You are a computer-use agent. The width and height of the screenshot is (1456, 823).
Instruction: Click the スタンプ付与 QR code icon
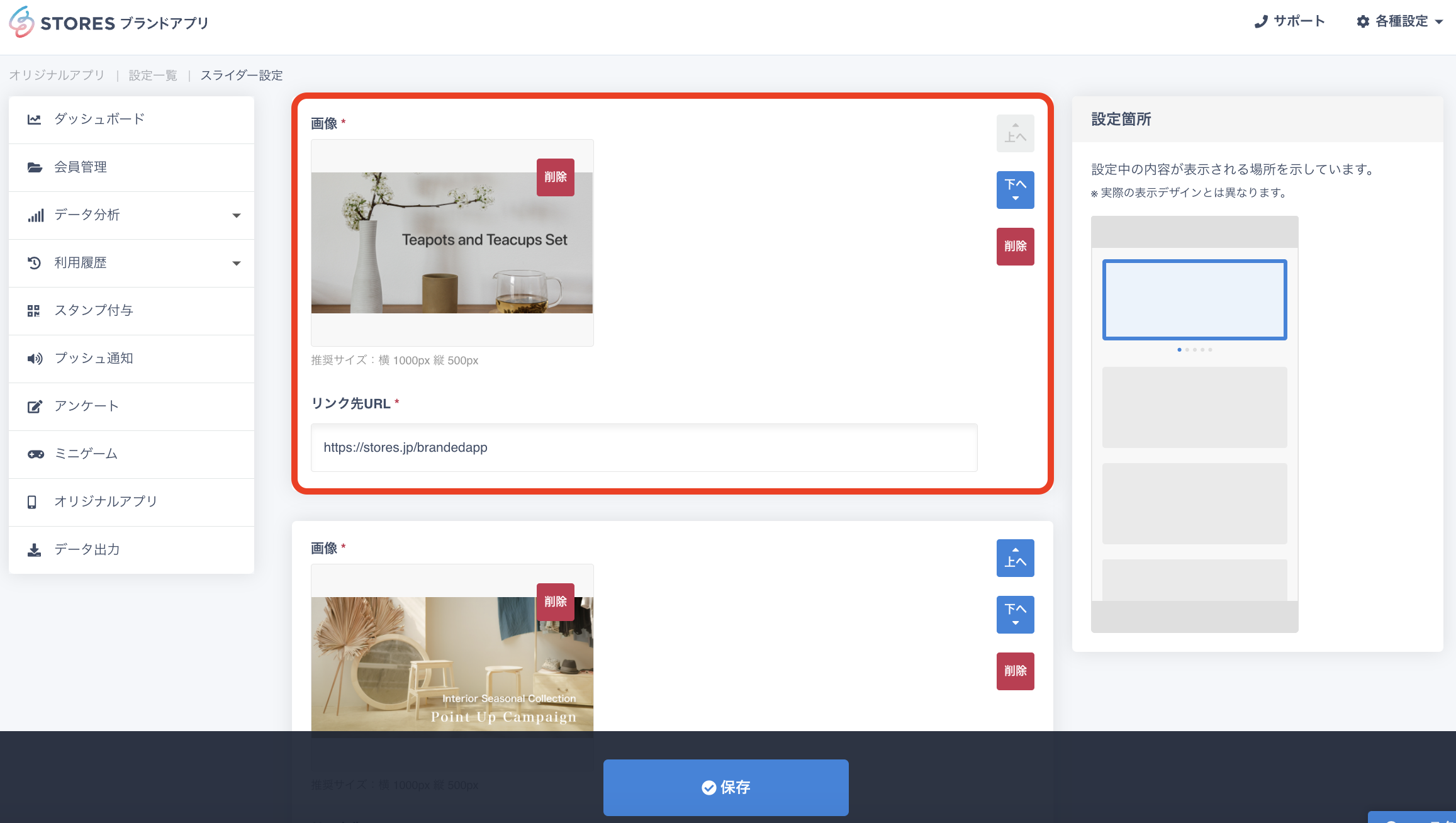pos(34,311)
